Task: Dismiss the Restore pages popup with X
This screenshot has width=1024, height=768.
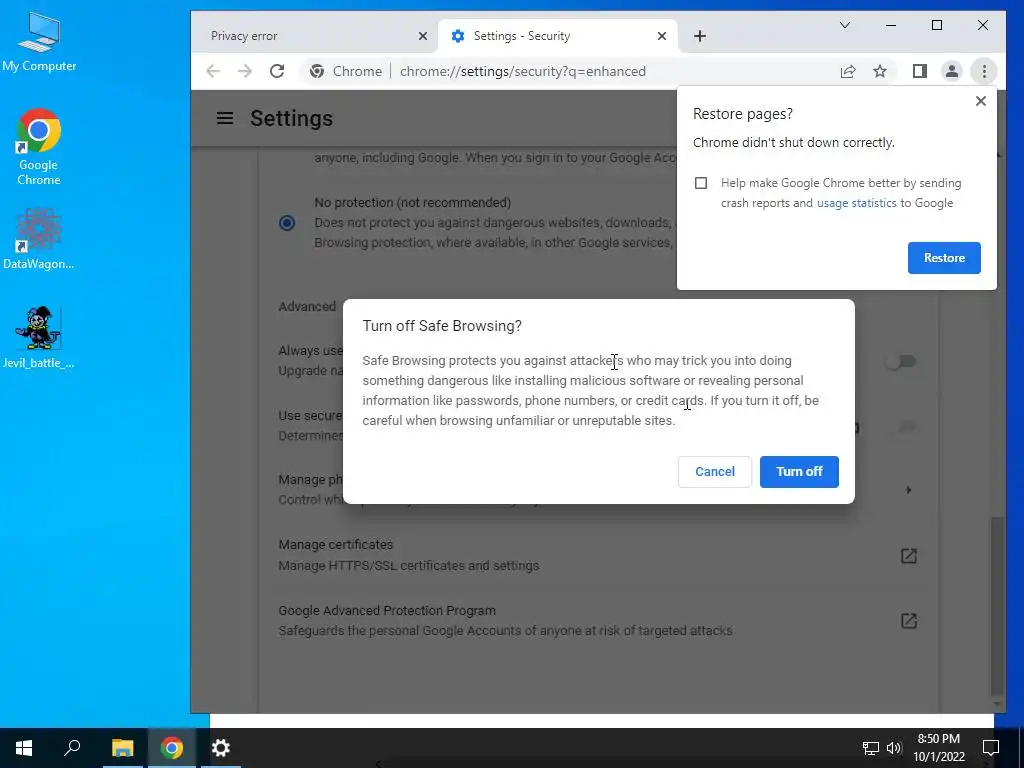Action: (x=980, y=101)
